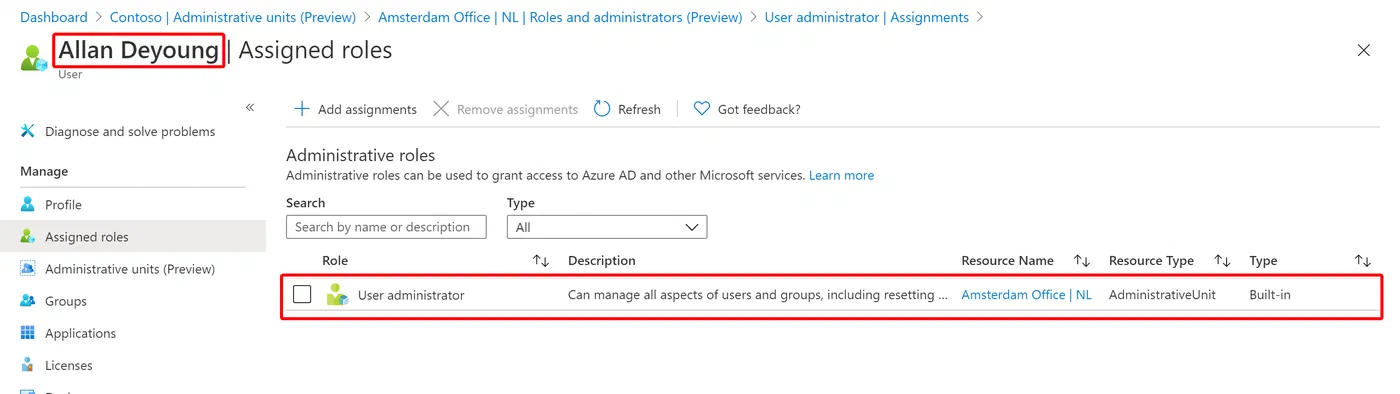This screenshot has width=1400, height=394.
Task: Open Applications menu item
Action: click(80, 333)
